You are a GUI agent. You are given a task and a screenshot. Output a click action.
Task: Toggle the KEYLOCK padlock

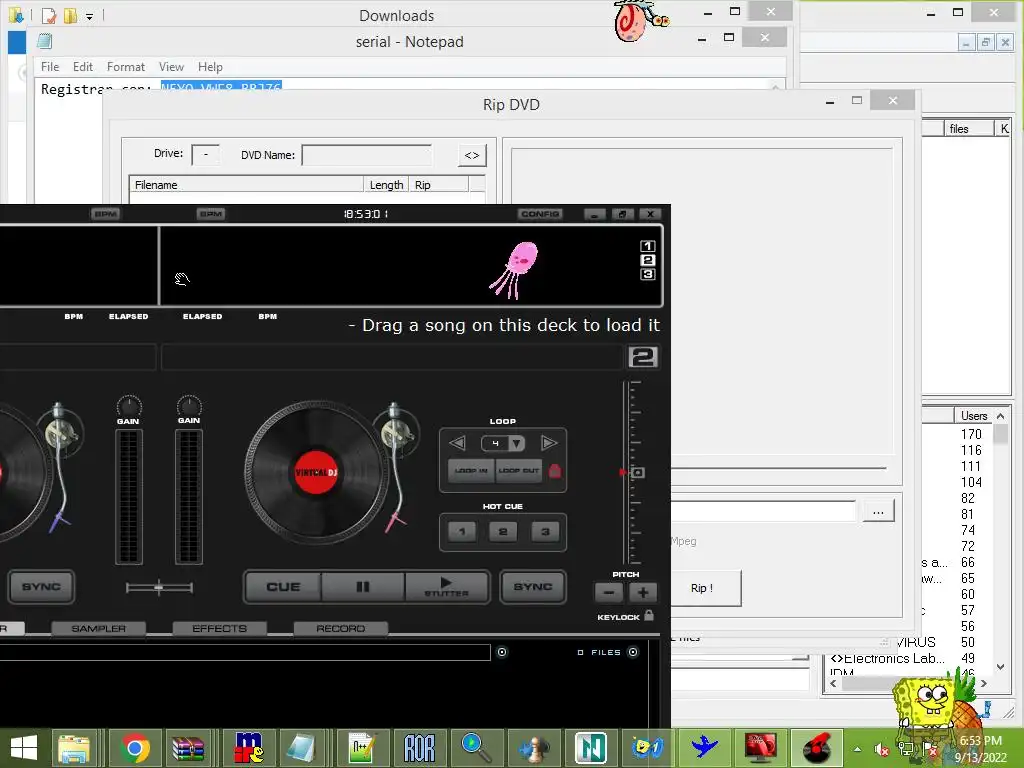tap(648, 615)
